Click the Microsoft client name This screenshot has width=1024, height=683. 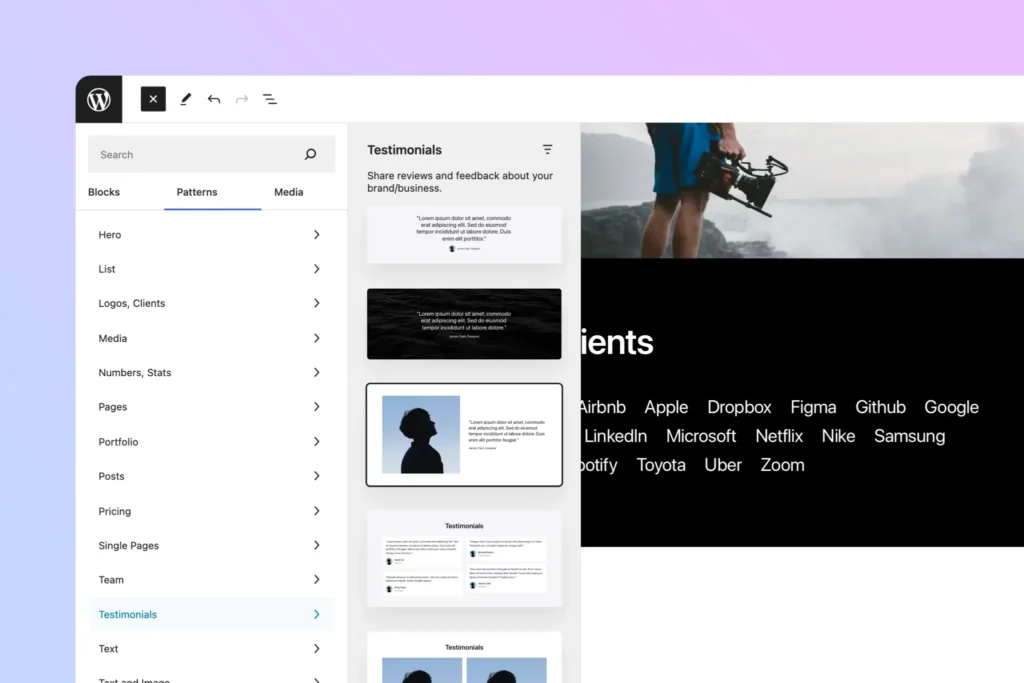click(x=701, y=436)
